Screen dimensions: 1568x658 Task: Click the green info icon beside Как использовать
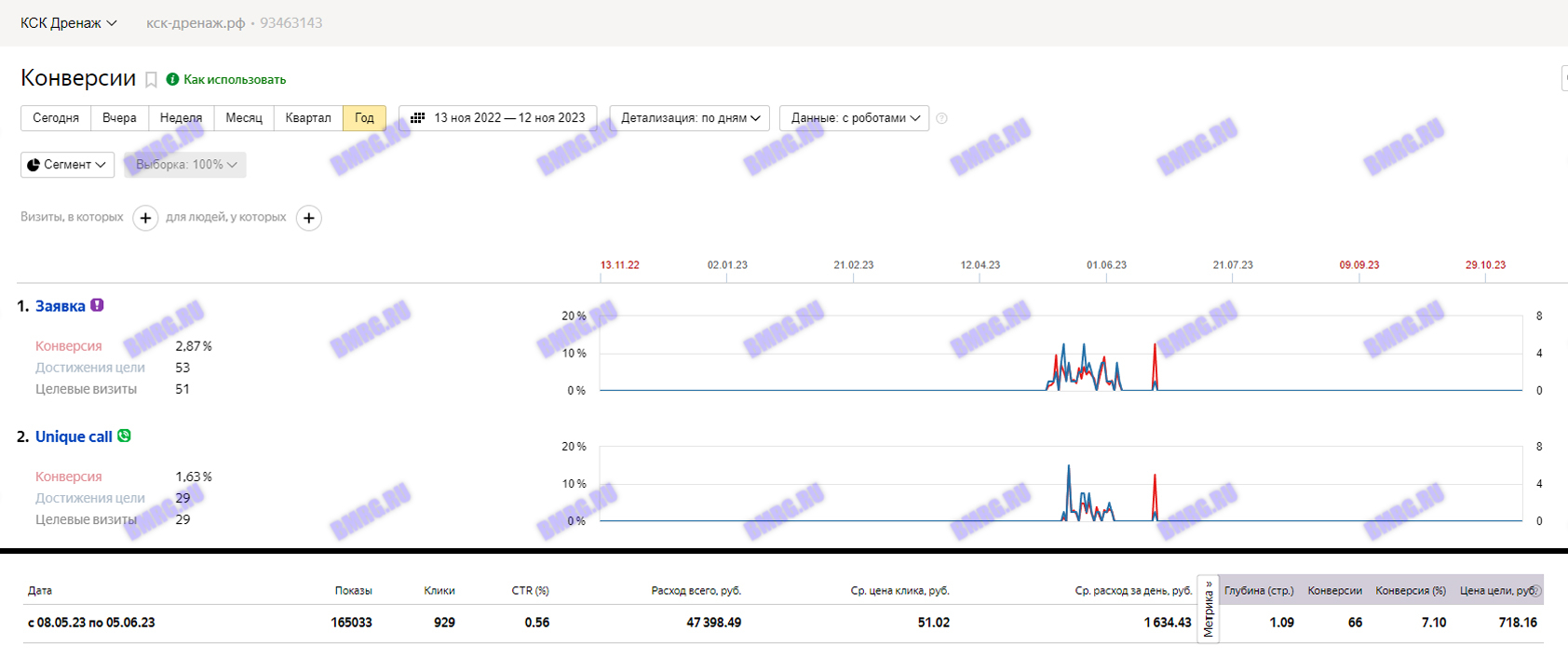[x=172, y=79]
